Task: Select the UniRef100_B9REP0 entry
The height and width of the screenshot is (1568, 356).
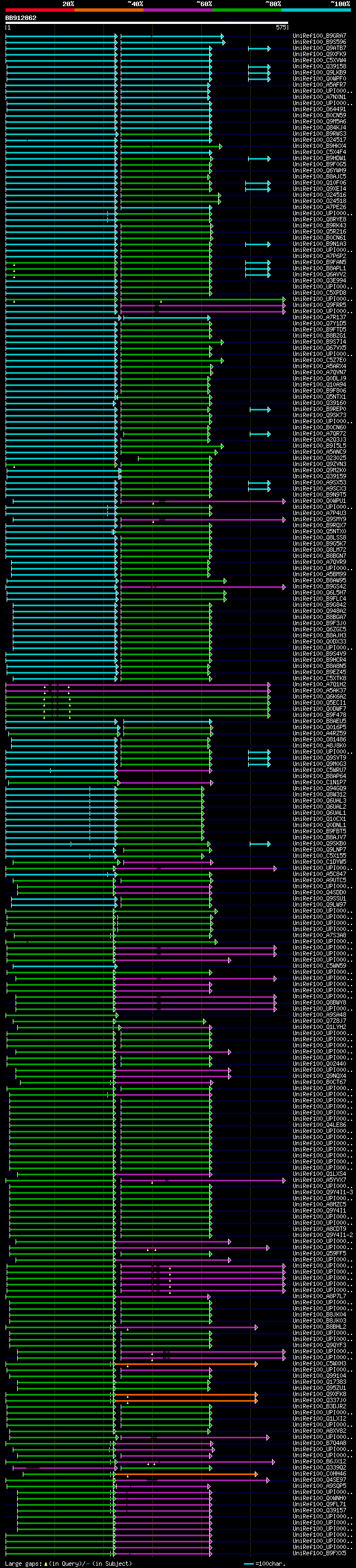Action: tap(319, 409)
